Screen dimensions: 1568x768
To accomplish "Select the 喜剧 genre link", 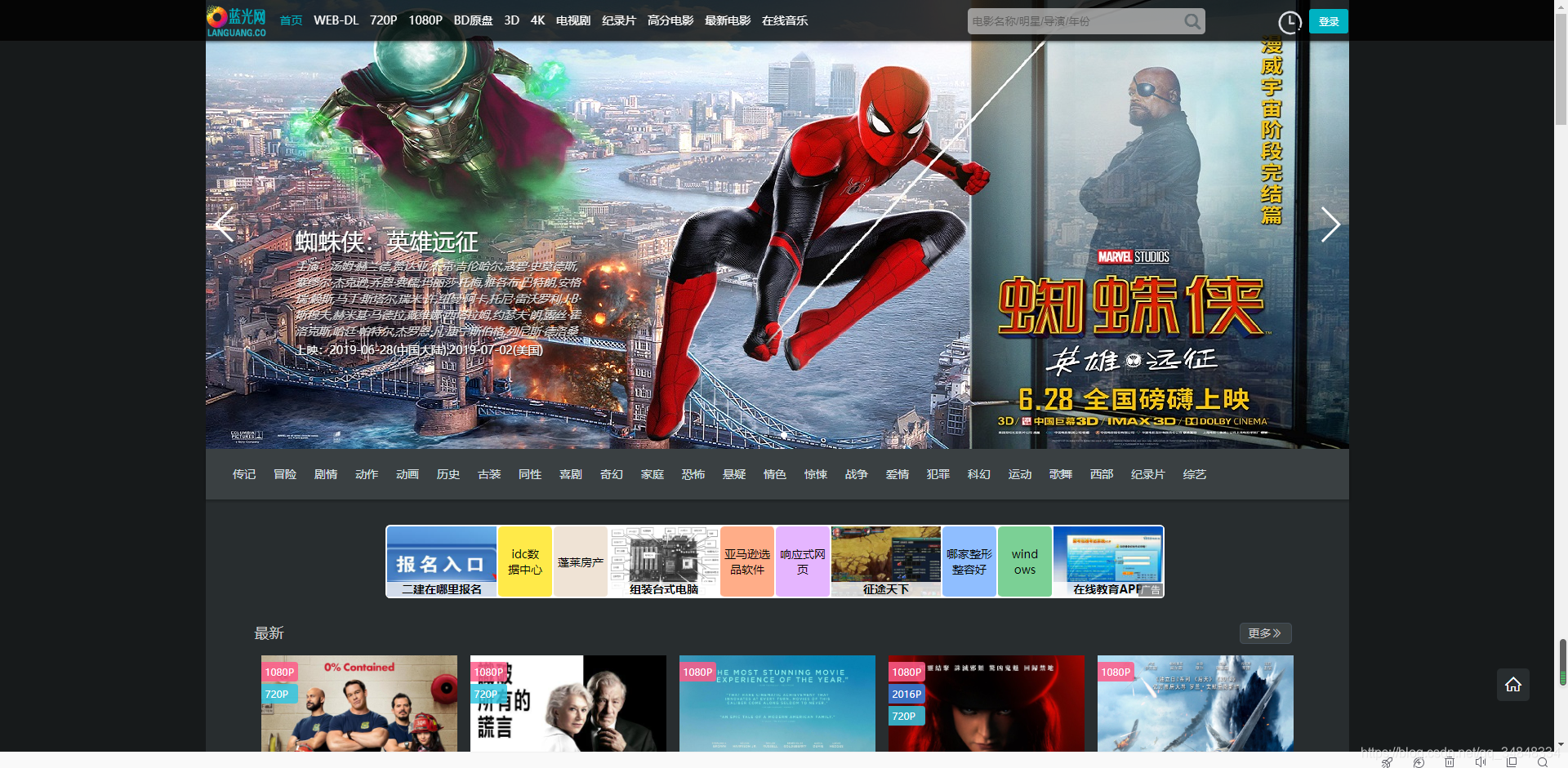I will tap(571, 474).
